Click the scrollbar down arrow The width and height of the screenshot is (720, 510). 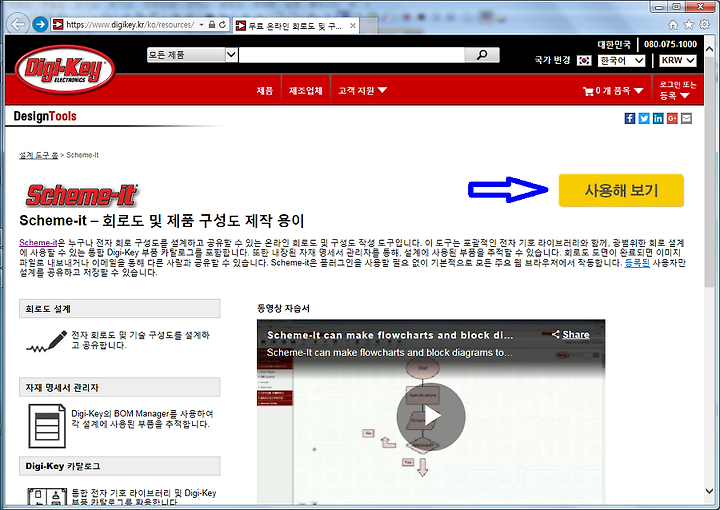(x=709, y=491)
